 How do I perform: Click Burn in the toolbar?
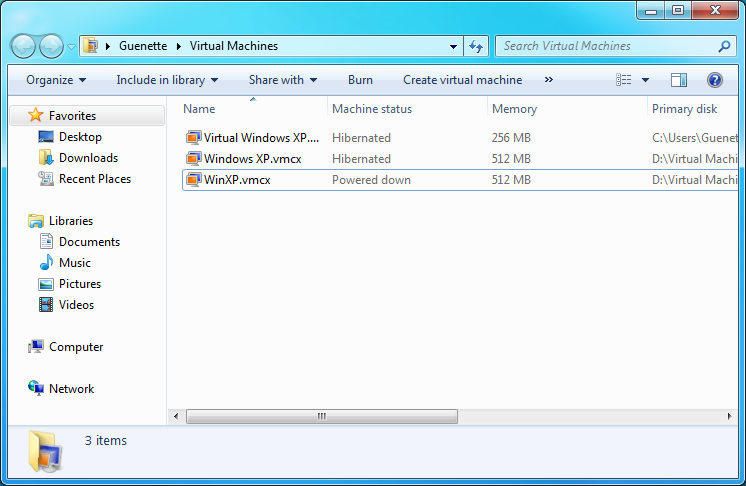360,80
